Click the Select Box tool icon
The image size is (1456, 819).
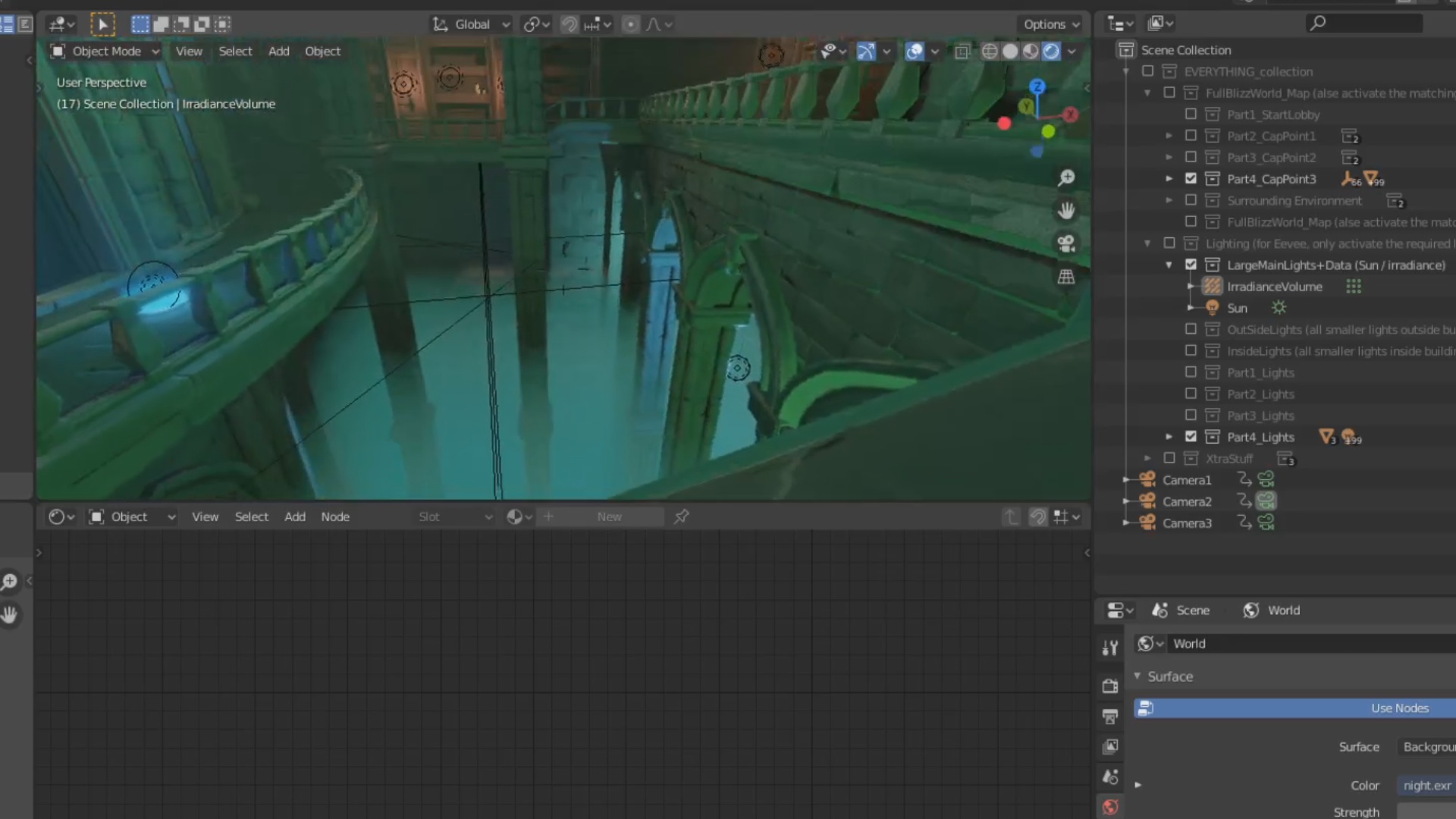tap(103, 24)
